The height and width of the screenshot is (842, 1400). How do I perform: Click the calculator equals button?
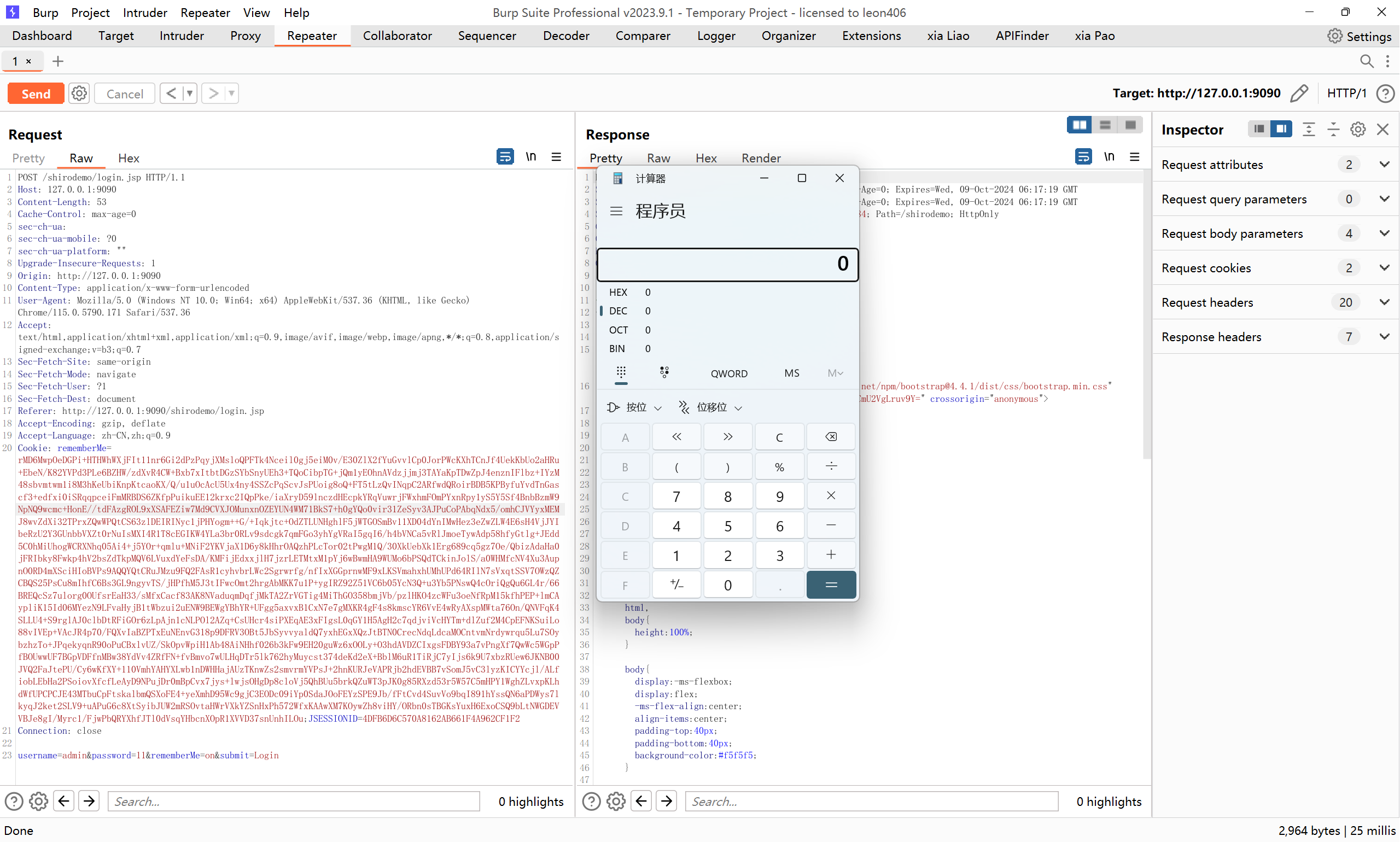[x=830, y=585]
